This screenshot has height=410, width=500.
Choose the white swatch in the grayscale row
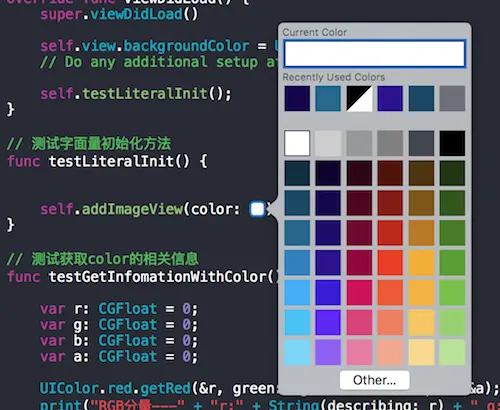click(x=297, y=143)
